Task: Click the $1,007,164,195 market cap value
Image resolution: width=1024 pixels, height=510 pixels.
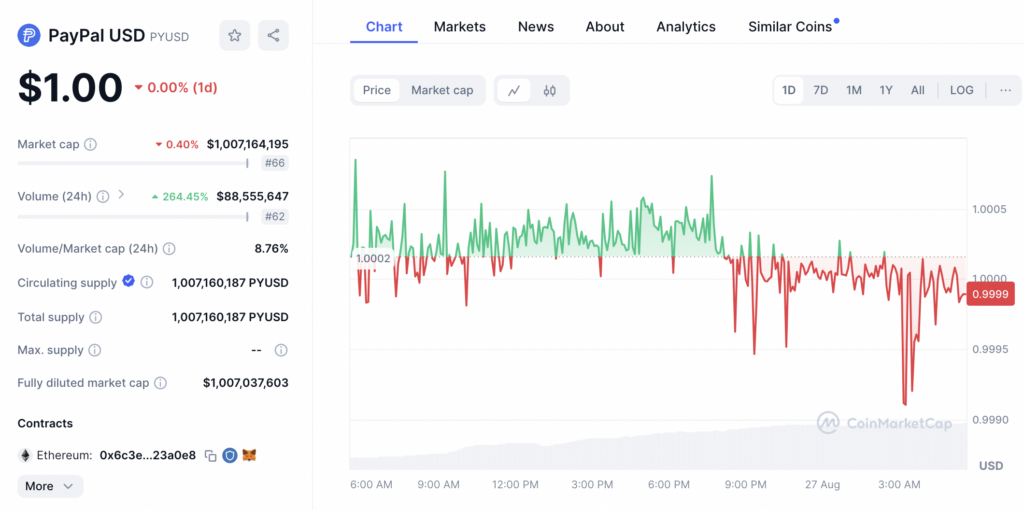Action: point(248,144)
